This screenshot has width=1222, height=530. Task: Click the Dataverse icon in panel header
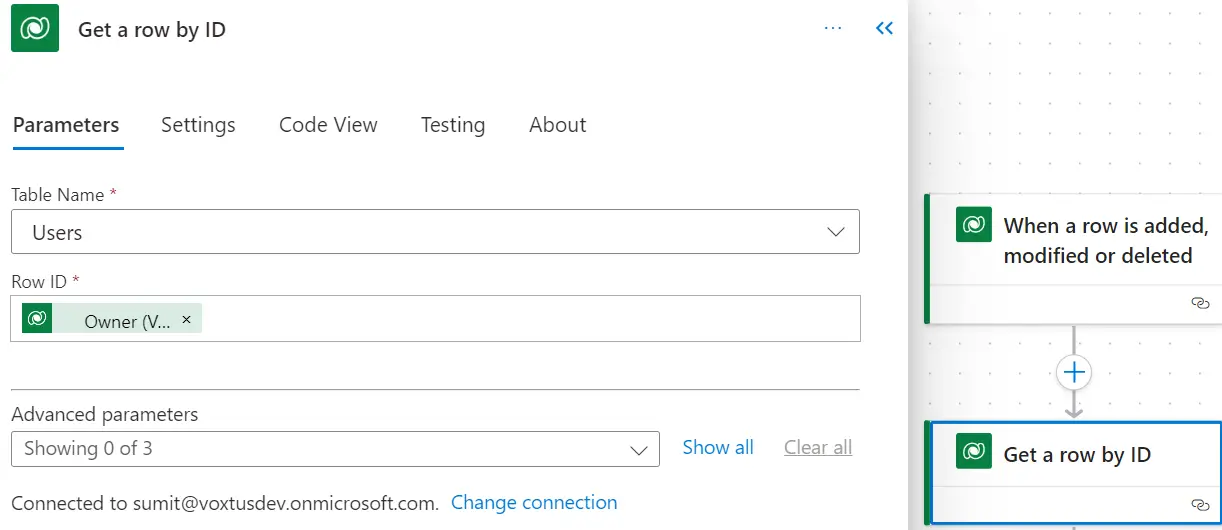click(x=35, y=29)
